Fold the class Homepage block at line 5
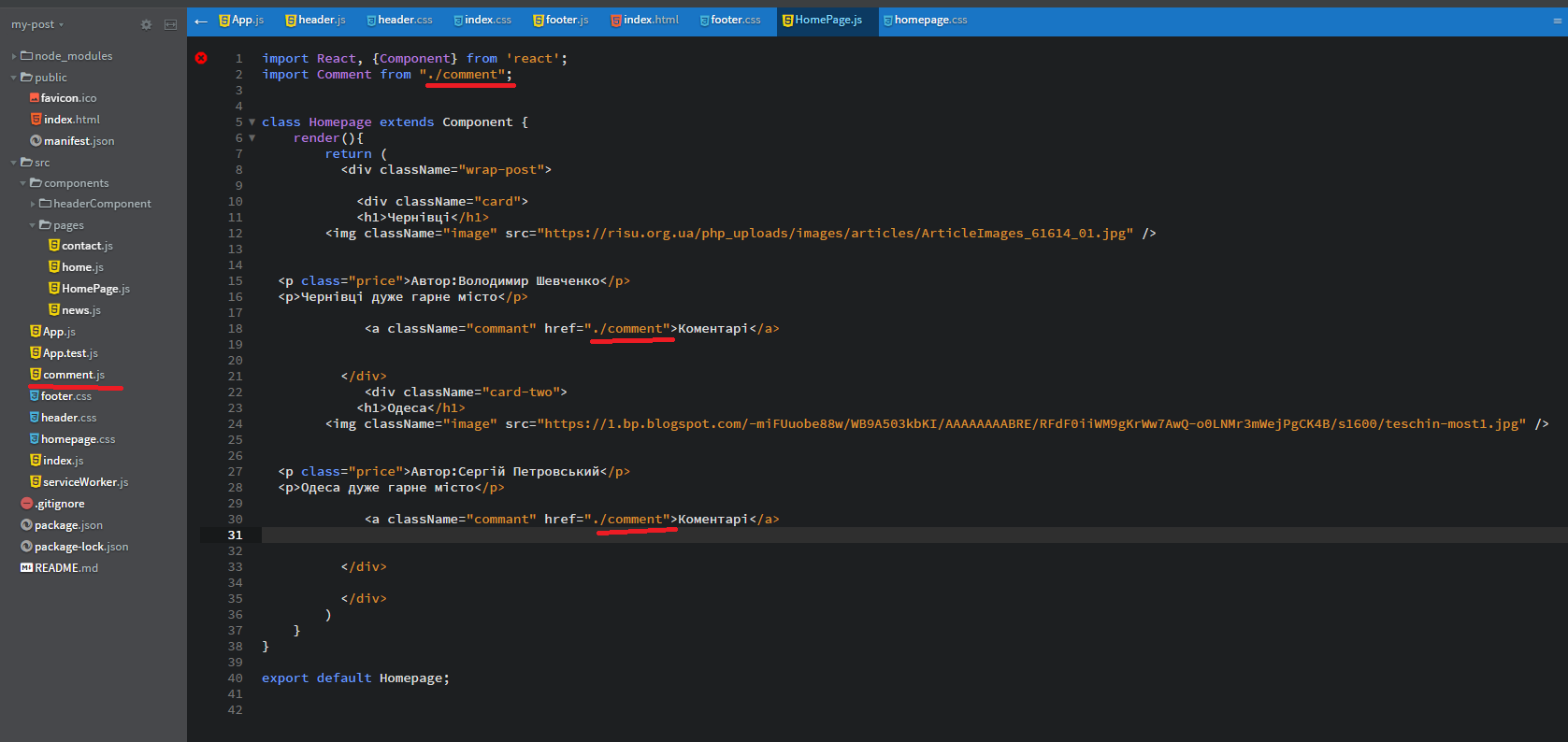This screenshot has height=742, width=1568. point(252,122)
